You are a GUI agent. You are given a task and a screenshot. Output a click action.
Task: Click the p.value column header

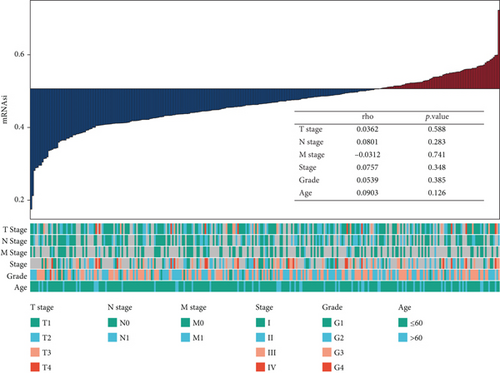[437, 117]
